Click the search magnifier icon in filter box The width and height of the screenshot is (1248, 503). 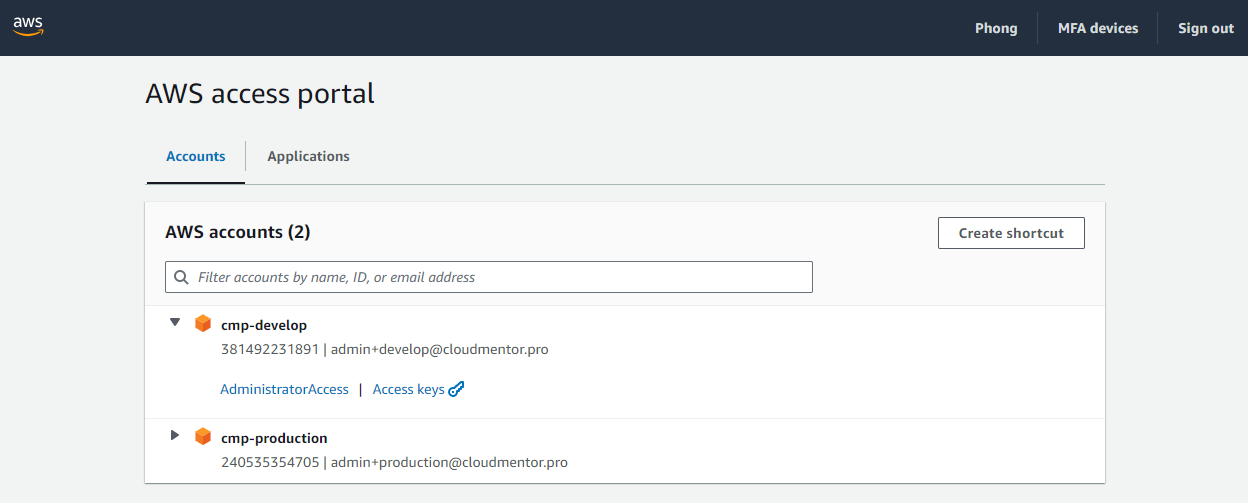pyautogui.click(x=181, y=277)
